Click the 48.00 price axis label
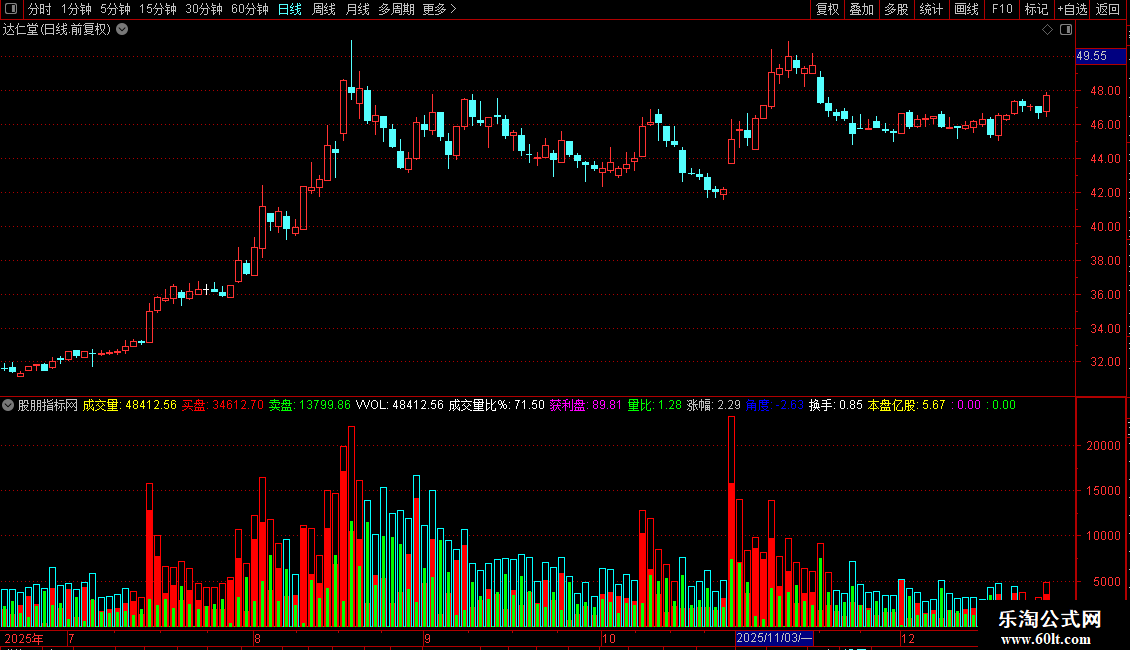Screen dimensions: 1130x650 (1105, 91)
